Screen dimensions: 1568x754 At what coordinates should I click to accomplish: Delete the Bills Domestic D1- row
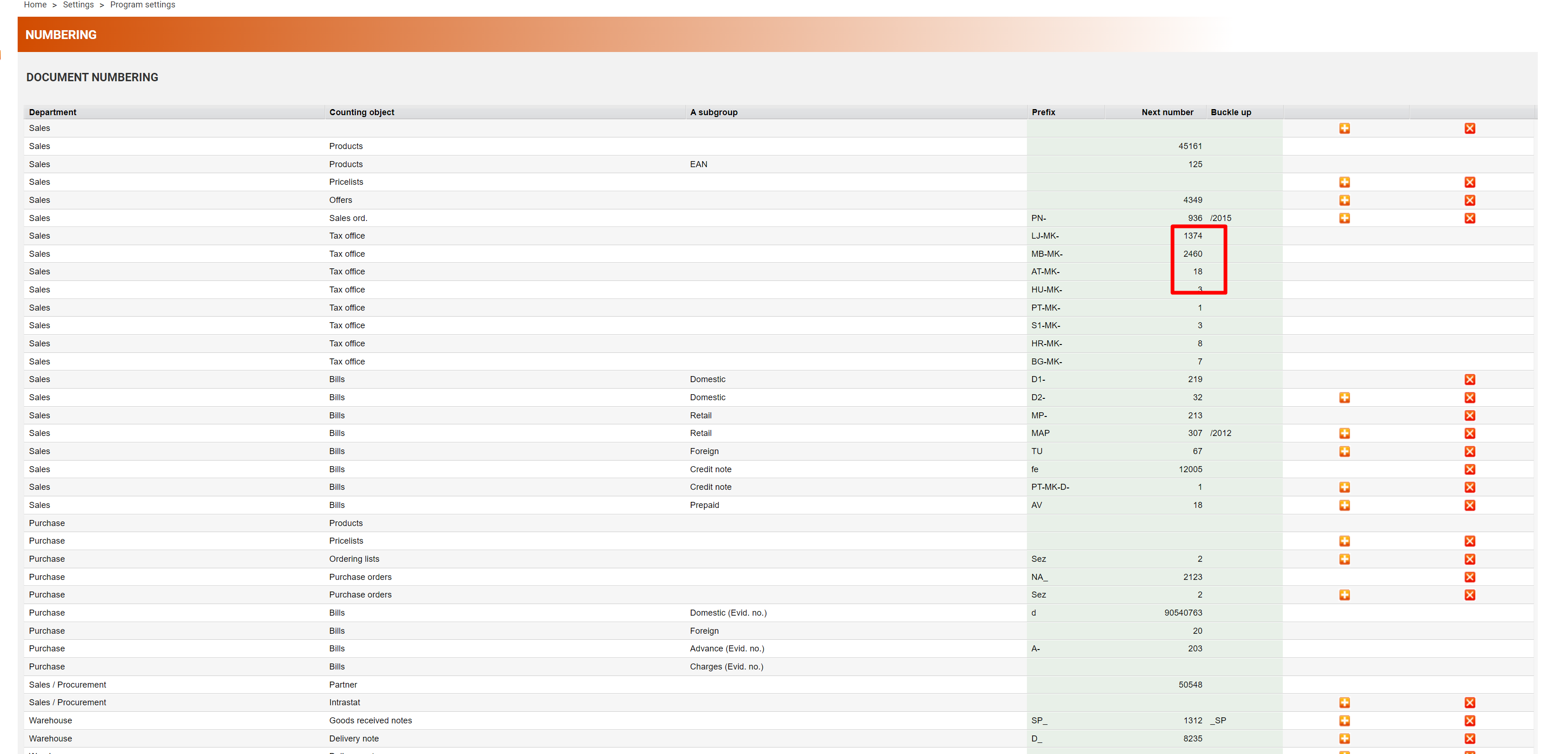click(x=1470, y=379)
